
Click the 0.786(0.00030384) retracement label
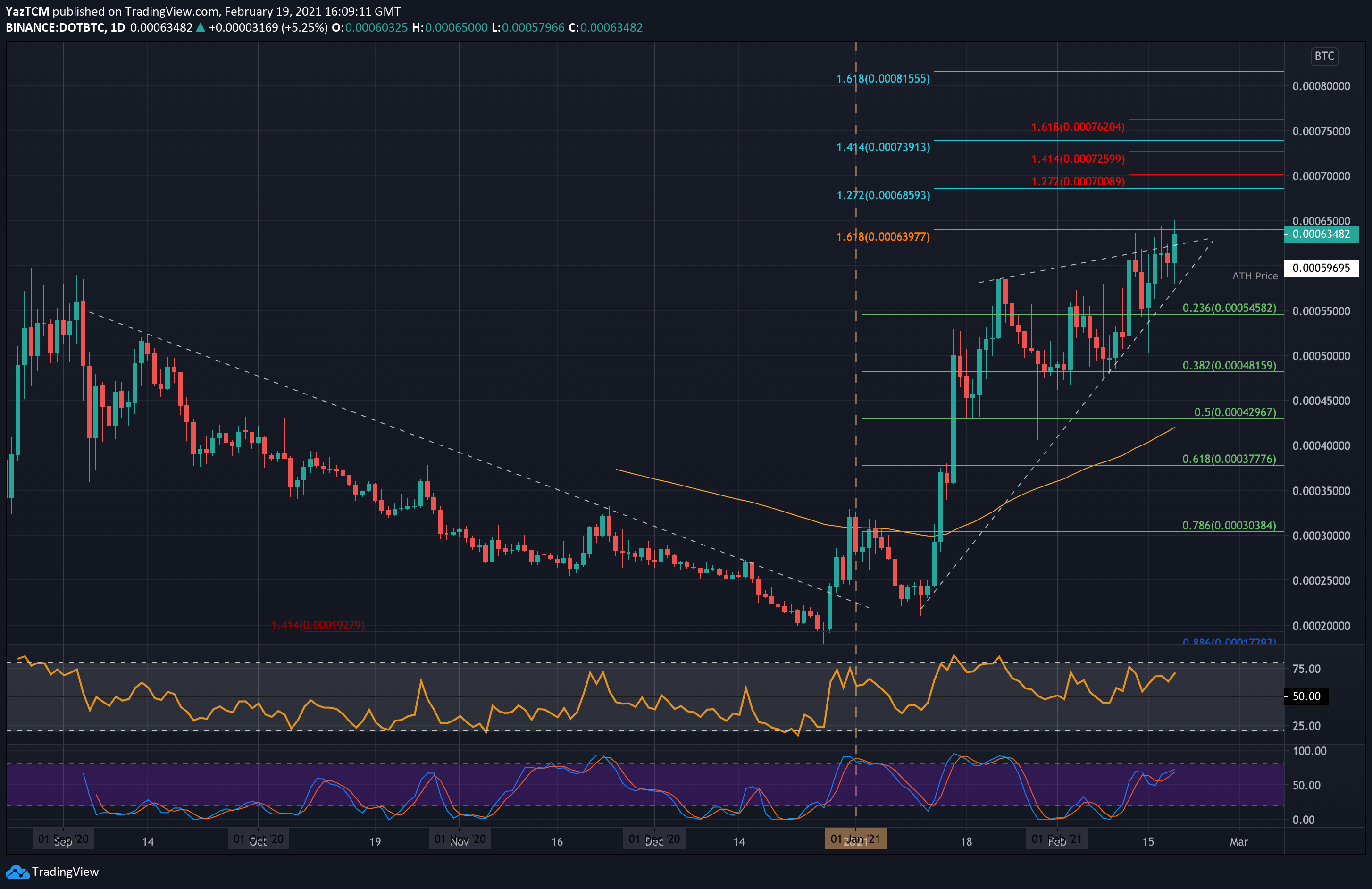coord(1229,526)
